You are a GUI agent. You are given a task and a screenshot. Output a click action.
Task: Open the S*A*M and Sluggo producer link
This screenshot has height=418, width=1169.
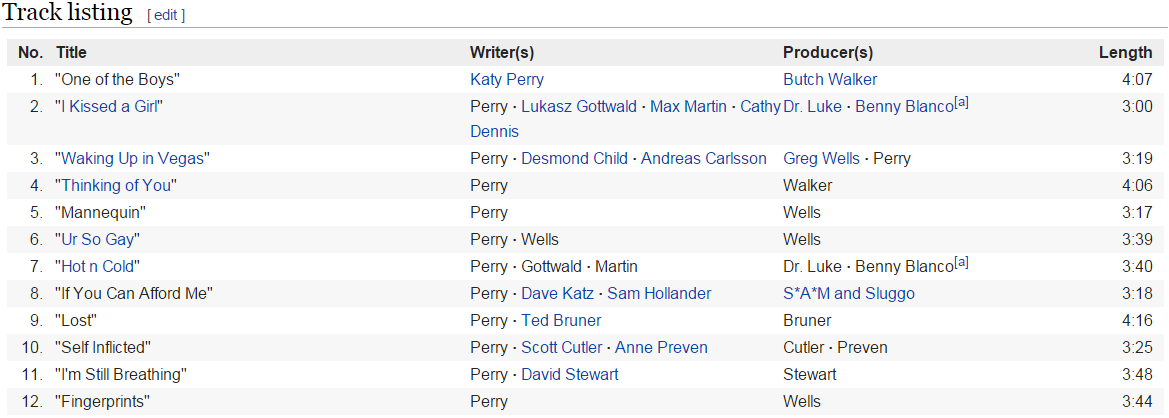849,294
